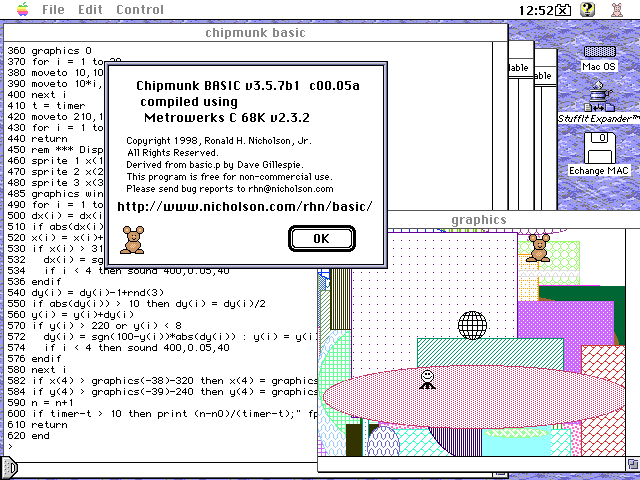Image resolution: width=640 pixels, height=480 pixels.
Task: Click line "560 y(i) = y(i)+dy(i)"
Action: point(71,315)
